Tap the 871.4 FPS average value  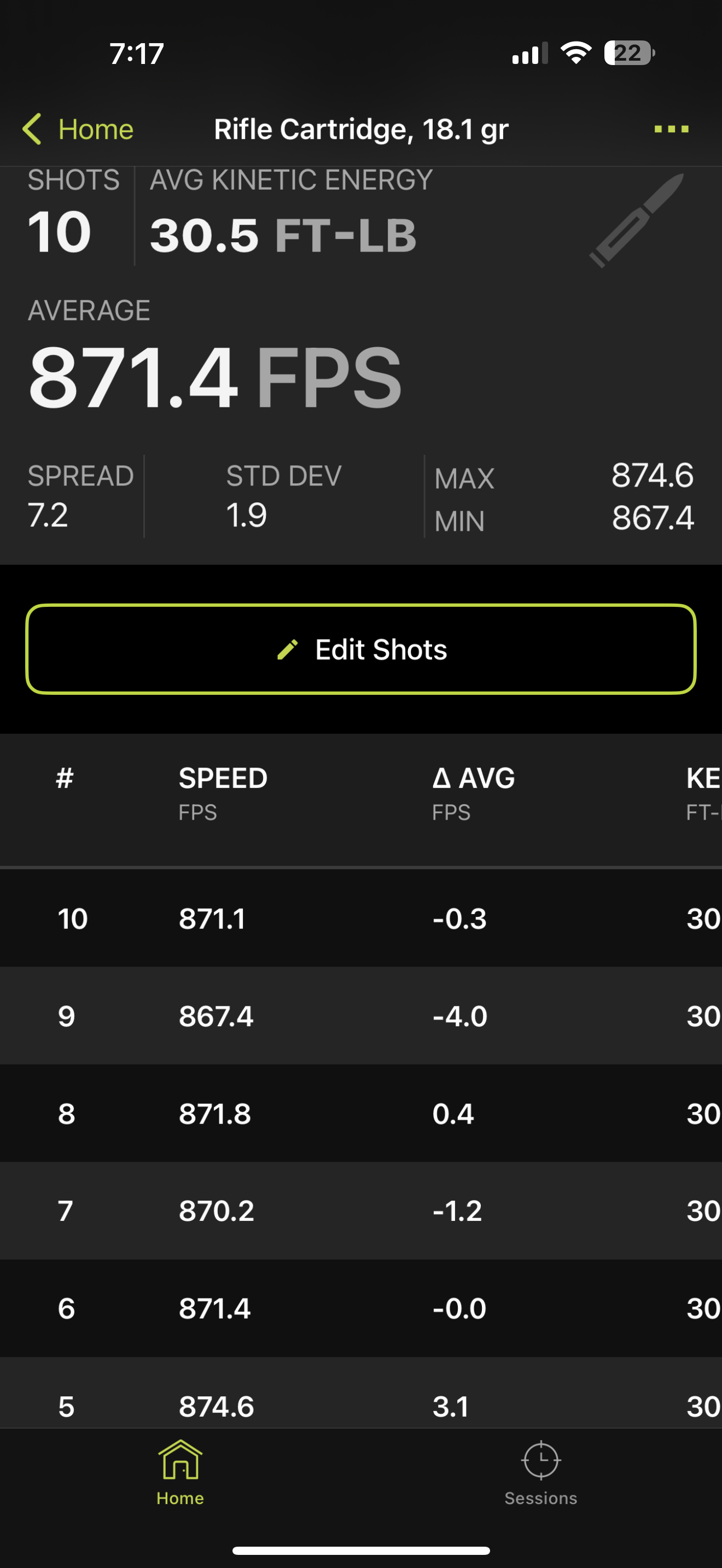tap(215, 377)
